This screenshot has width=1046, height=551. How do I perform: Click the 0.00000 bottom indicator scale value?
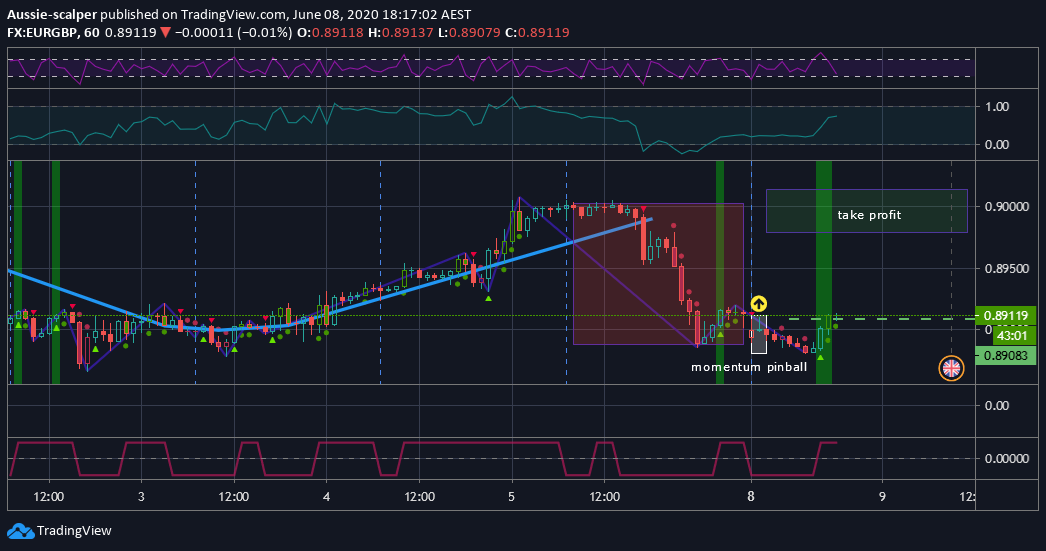[x=1007, y=458]
